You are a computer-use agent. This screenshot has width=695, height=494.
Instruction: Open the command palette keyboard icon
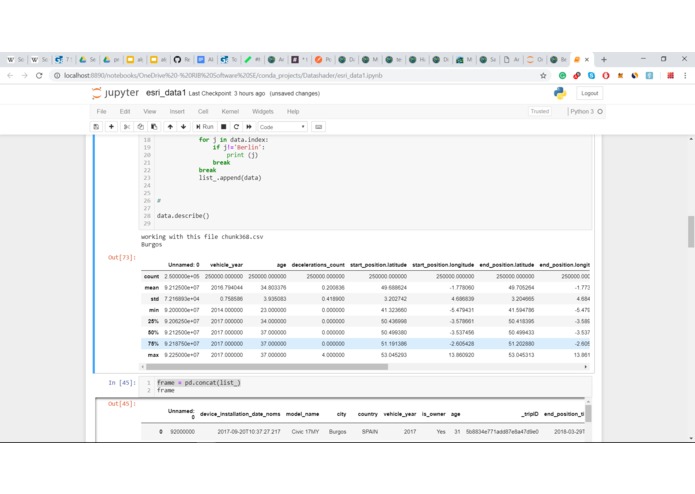[318, 127]
